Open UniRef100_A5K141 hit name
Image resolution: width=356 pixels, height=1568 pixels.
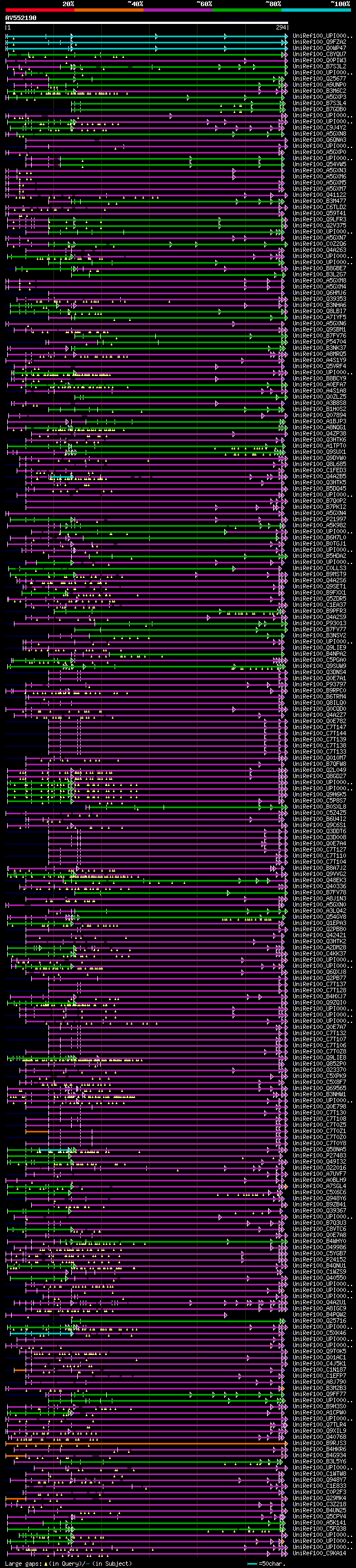pos(319,1522)
